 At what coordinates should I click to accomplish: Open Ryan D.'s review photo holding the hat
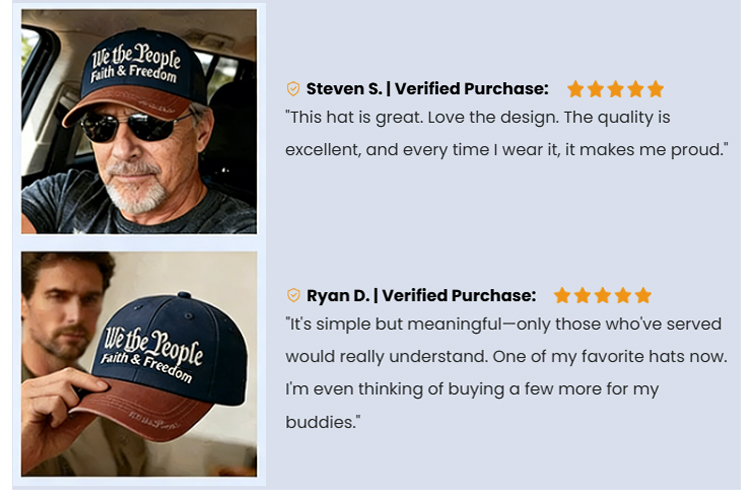[x=139, y=364]
